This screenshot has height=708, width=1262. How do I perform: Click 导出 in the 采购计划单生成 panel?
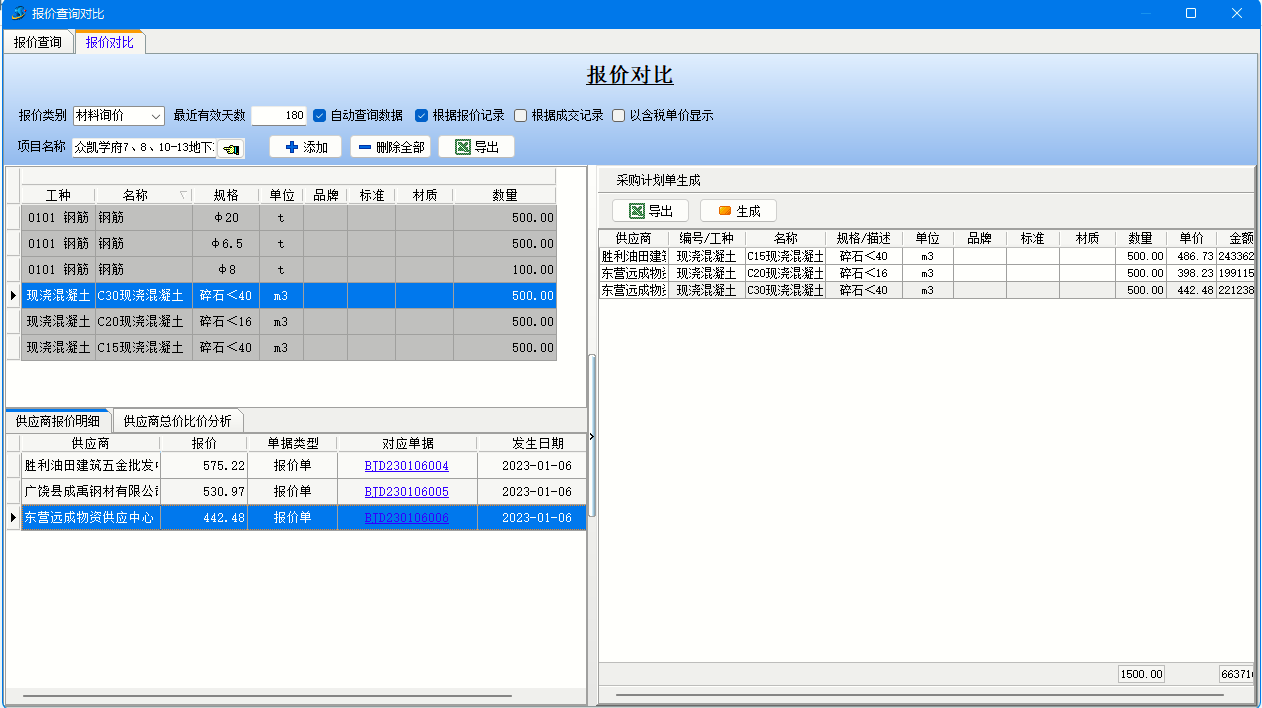[650, 211]
